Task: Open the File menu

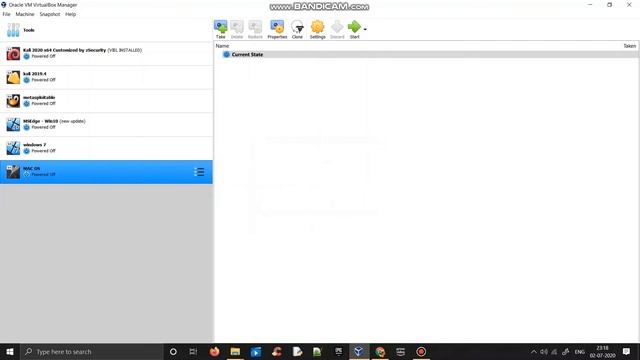Action: click(7, 14)
